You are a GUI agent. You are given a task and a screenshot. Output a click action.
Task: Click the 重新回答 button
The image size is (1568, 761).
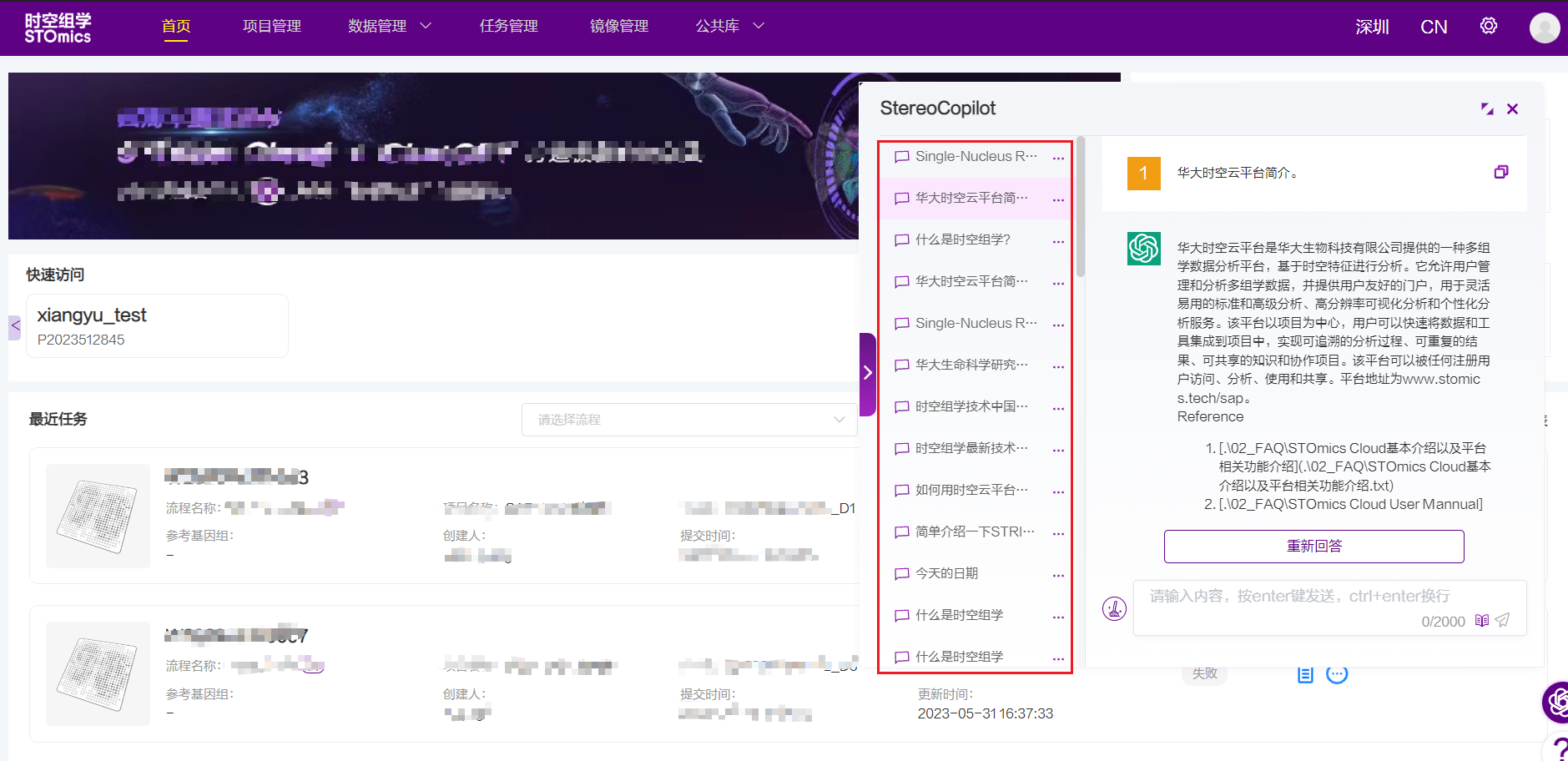tap(1313, 546)
